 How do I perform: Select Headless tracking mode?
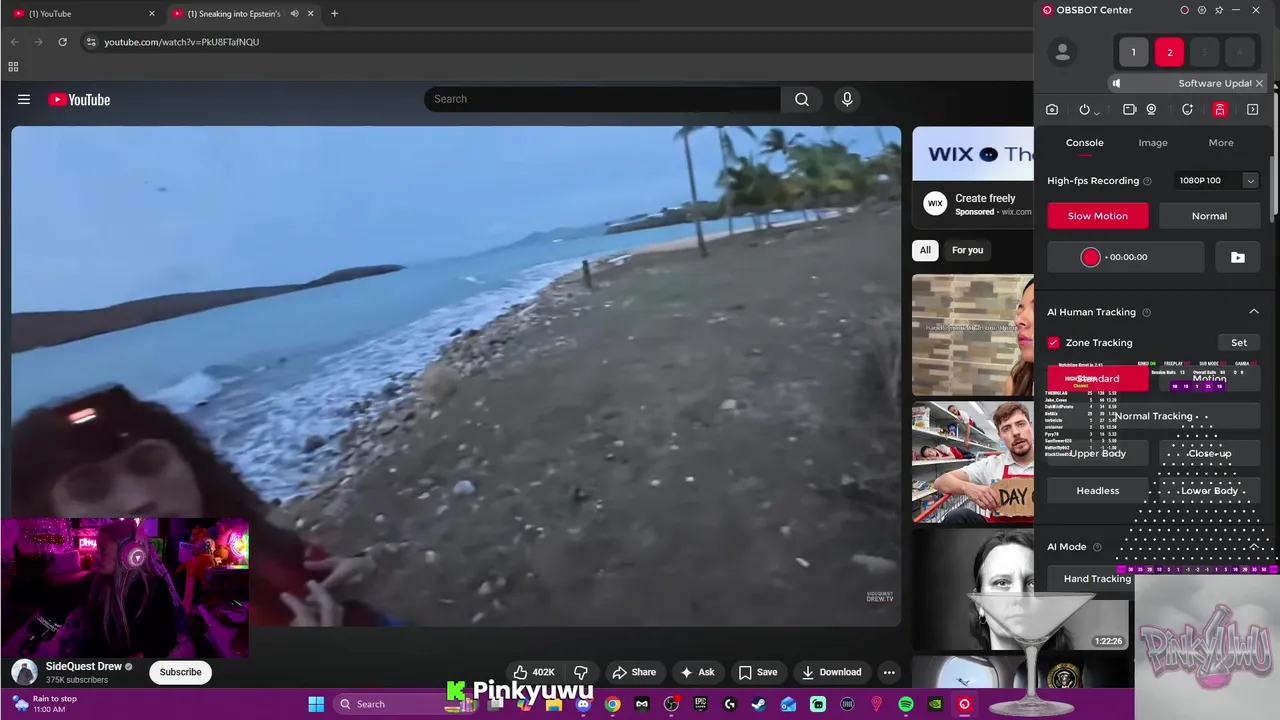tap(1098, 491)
